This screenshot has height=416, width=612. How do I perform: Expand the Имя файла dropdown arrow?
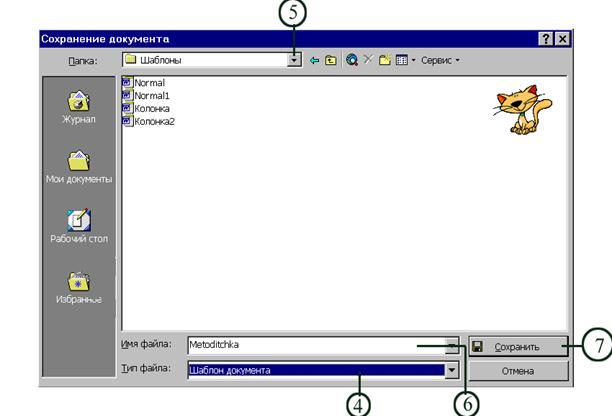(x=452, y=345)
